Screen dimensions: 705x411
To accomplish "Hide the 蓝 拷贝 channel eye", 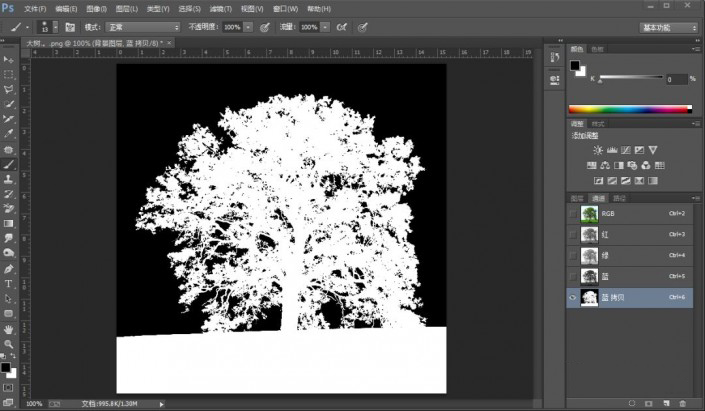I will [573, 297].
